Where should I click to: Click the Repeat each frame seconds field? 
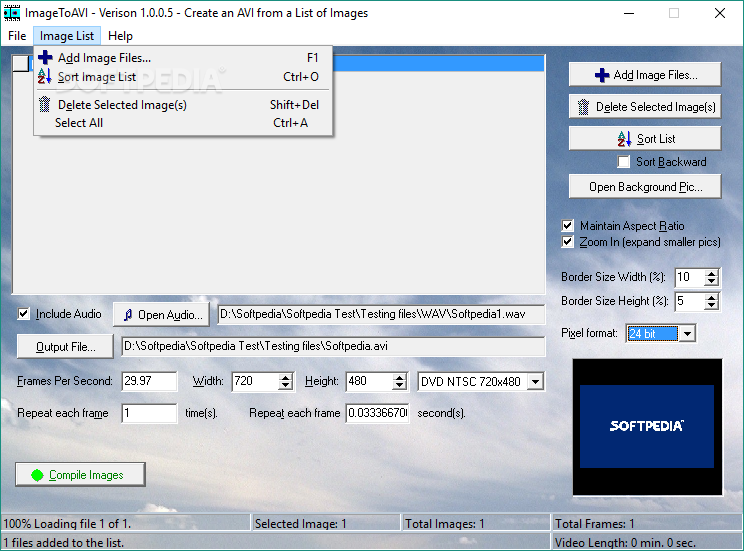[377, 413]
